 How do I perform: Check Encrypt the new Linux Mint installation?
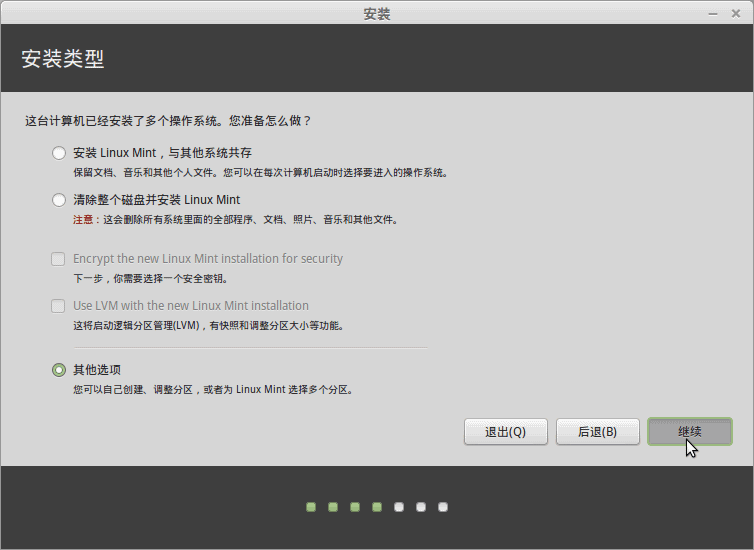58,259
